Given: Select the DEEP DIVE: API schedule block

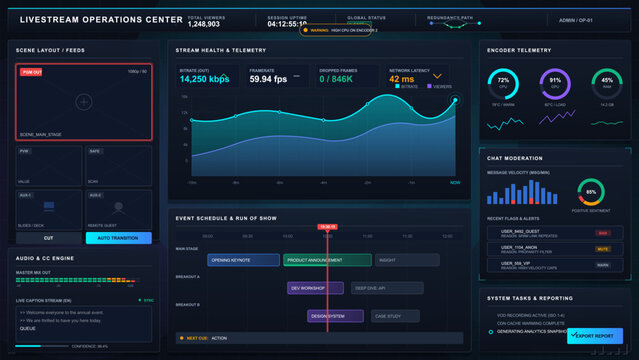Looking at the screenshot, I should point(387,288).
